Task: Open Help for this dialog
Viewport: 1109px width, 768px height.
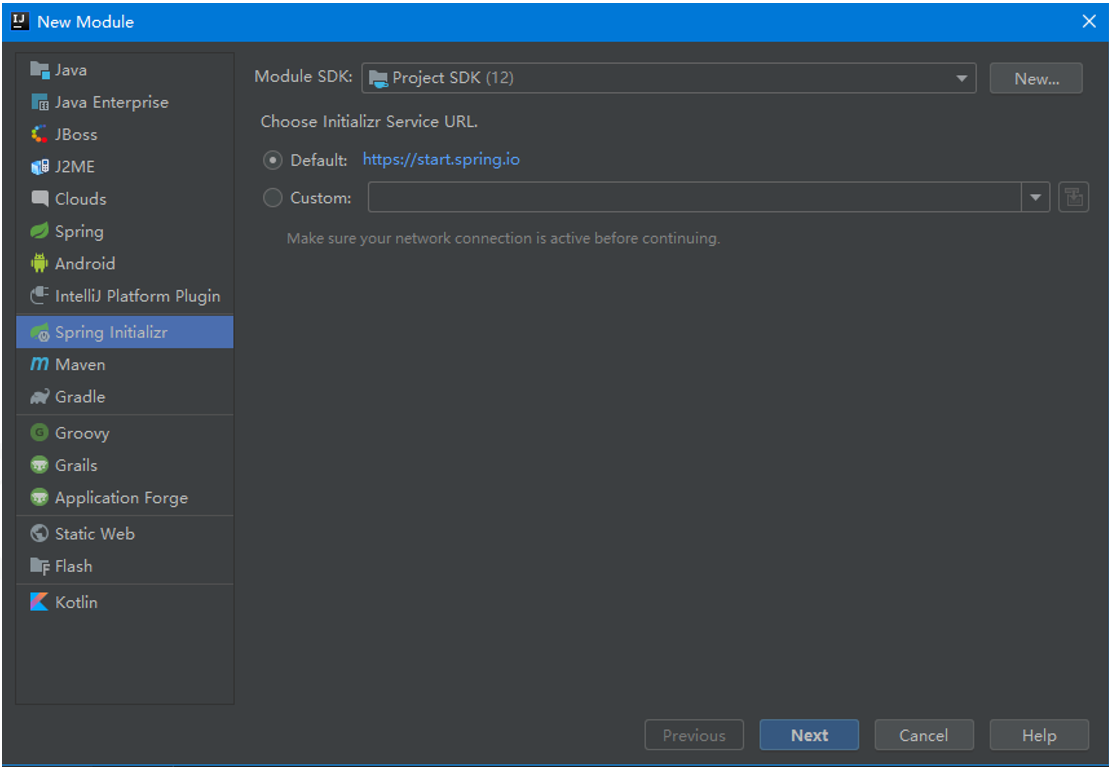Action: [1039, 735]
